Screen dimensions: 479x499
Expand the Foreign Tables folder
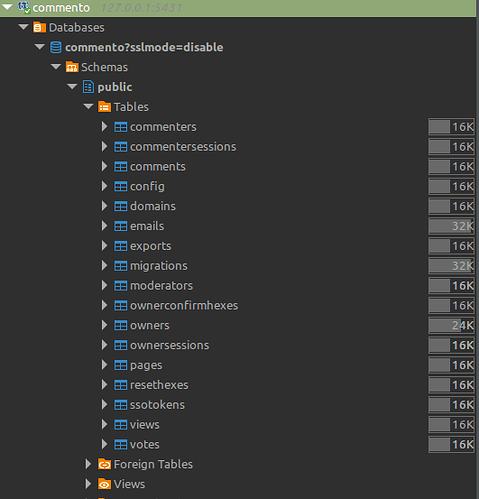click(88, 464)
